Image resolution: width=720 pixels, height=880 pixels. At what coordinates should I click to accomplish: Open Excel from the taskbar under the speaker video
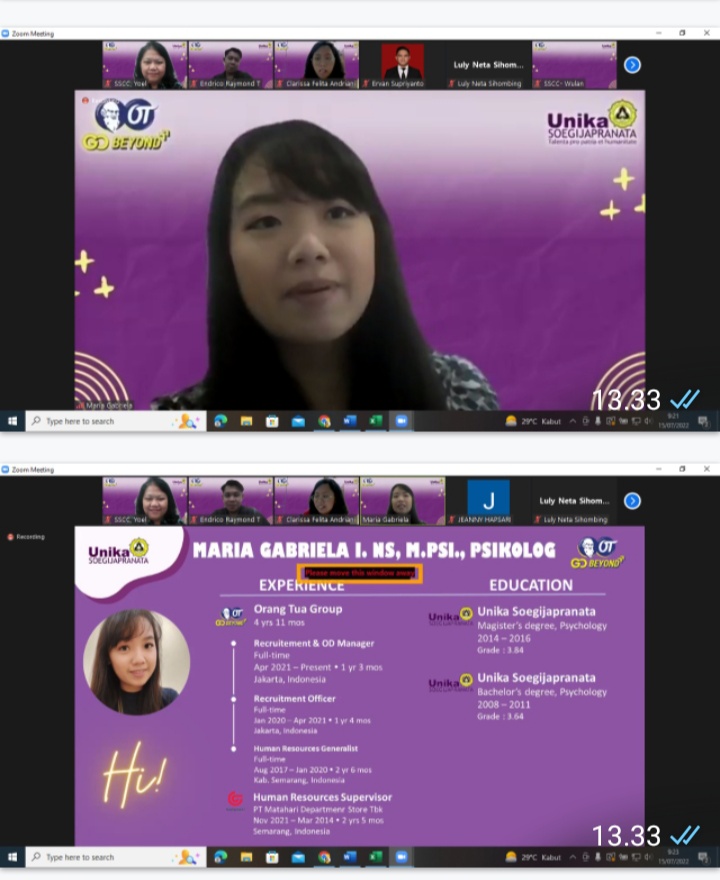coord(376,421)
